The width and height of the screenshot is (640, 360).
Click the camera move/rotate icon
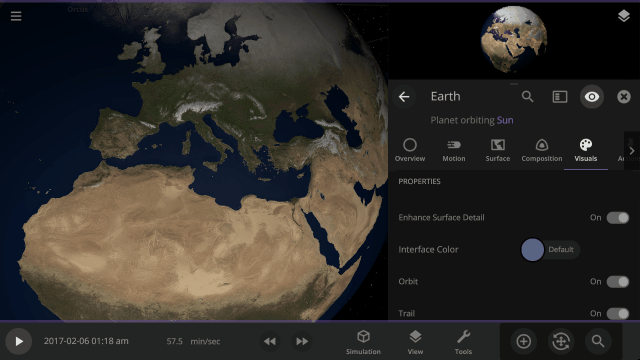click(561, 341)
